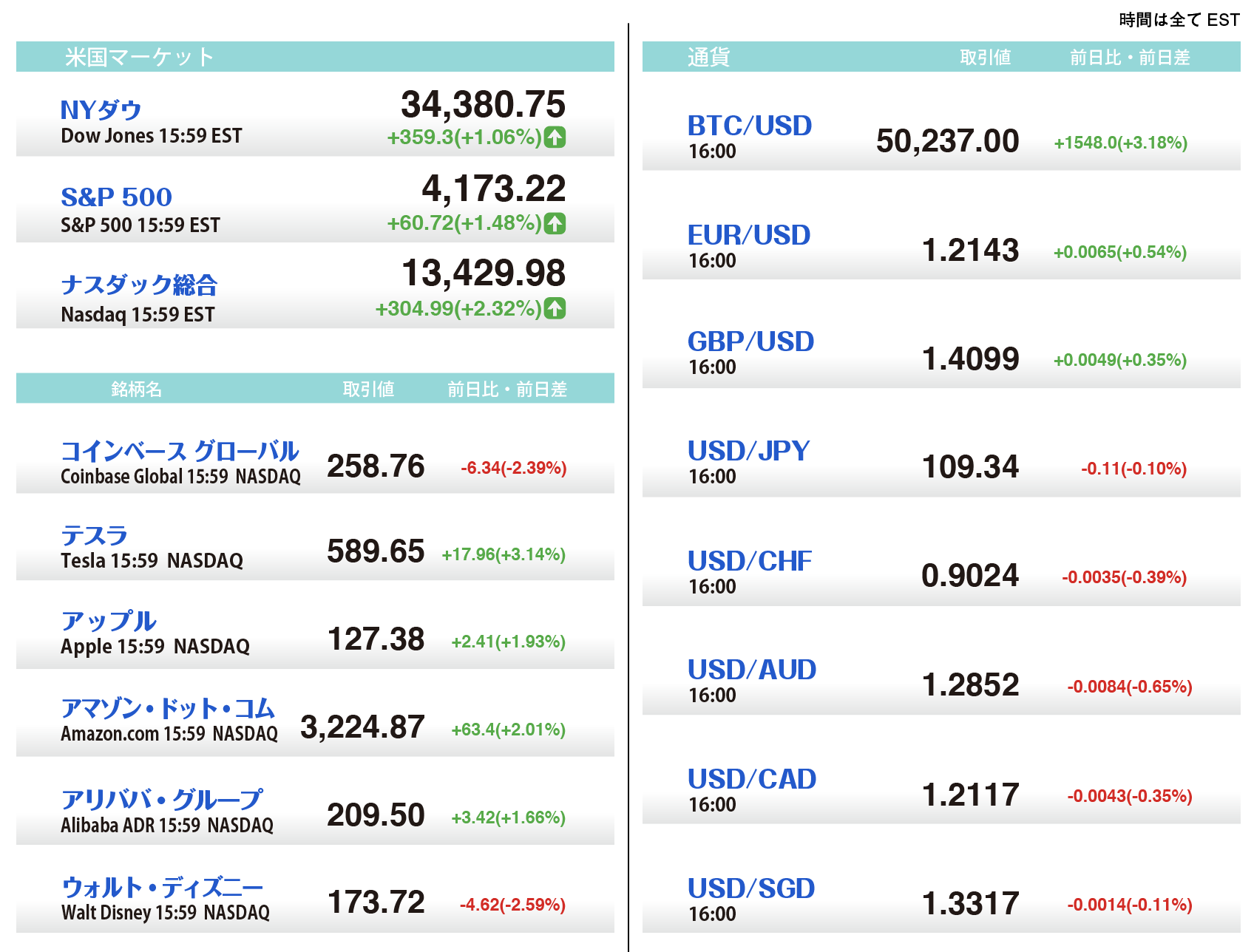Open the ナスダック総合 index link
This screenshot has width=1254, height=952.
tap(139, 285)
